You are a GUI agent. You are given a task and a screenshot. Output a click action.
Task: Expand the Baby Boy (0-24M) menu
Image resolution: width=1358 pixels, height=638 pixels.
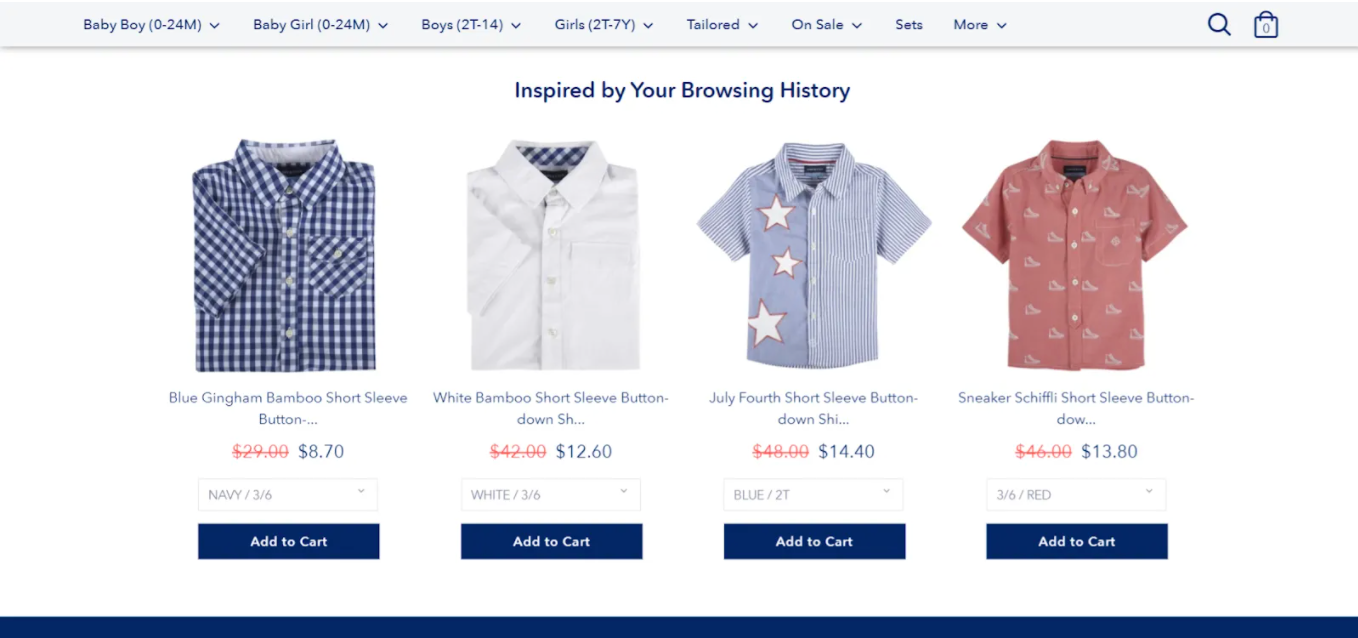point(151,25)
